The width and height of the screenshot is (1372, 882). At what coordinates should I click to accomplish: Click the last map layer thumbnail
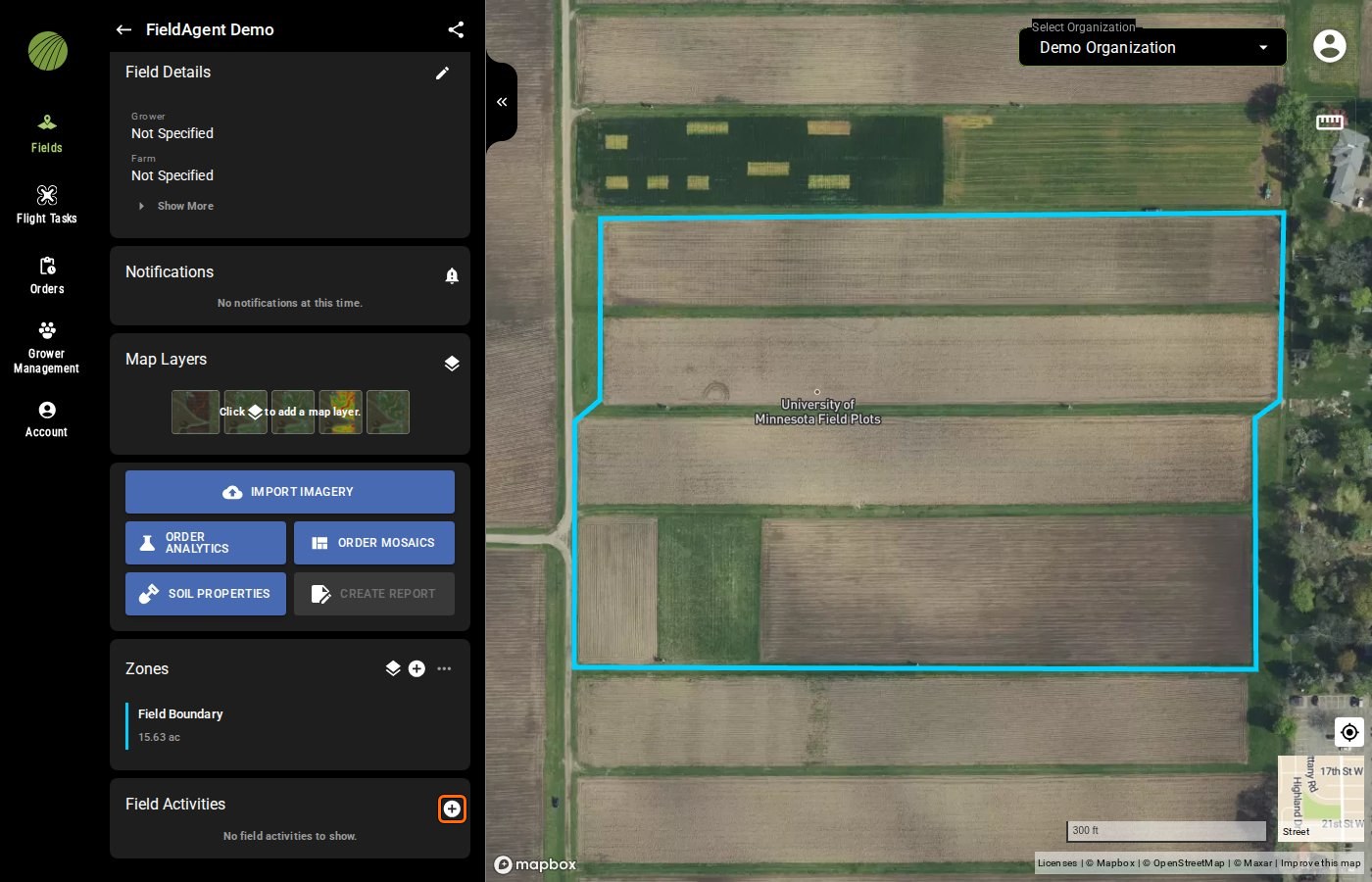[x=388, y=413]
